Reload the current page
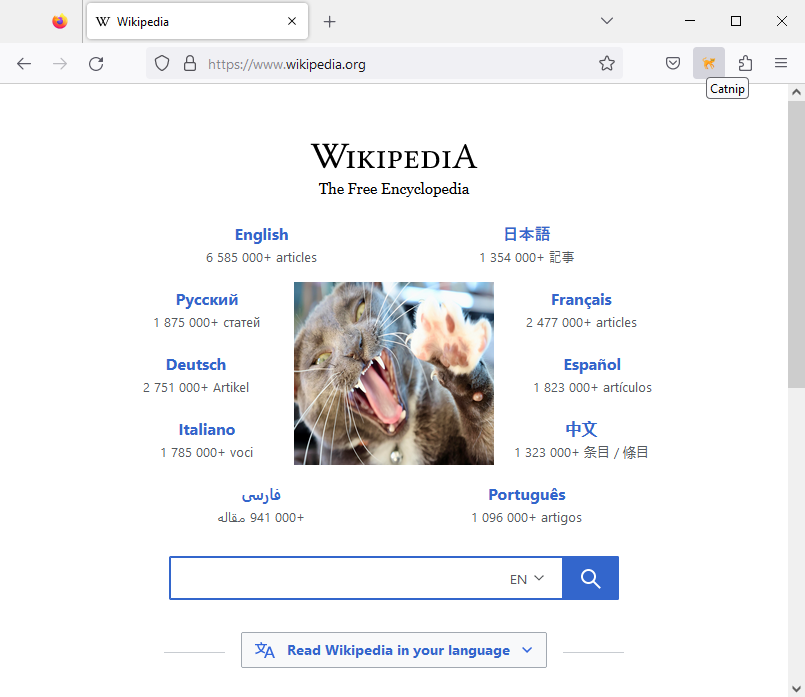The height and width of the screenshot is (697, 805). coord(96,64)
